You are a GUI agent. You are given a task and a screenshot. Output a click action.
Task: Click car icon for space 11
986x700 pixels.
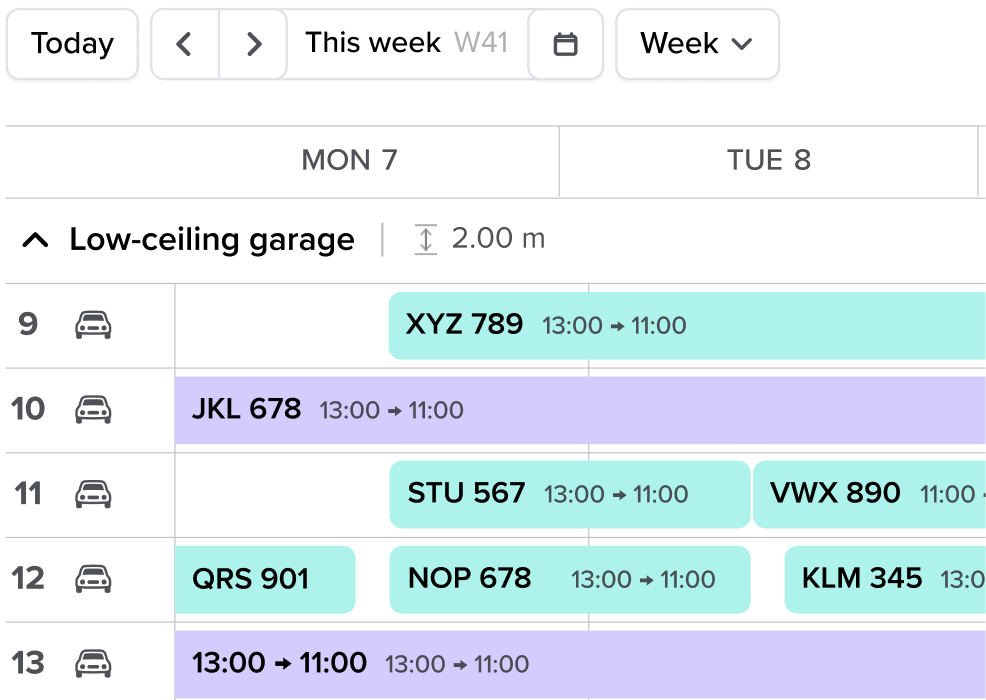coord(93,494)
